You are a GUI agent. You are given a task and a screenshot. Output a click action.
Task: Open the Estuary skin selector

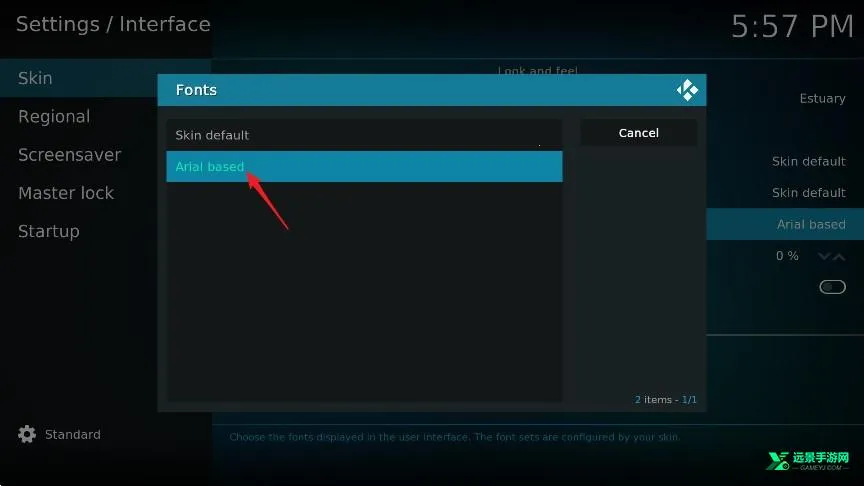tap(822, 98)
